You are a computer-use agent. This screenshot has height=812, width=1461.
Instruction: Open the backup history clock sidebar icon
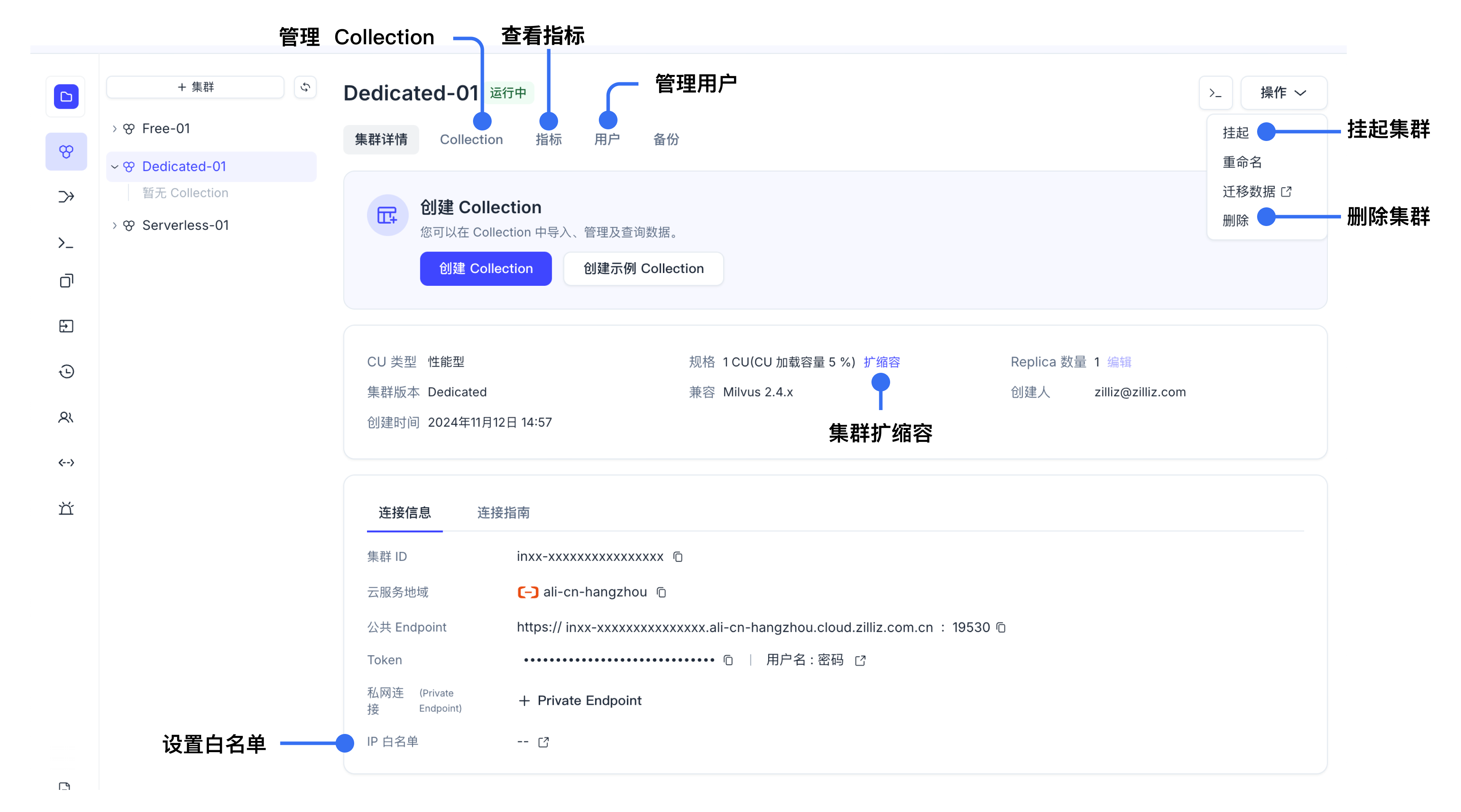[x=66, y=371]
